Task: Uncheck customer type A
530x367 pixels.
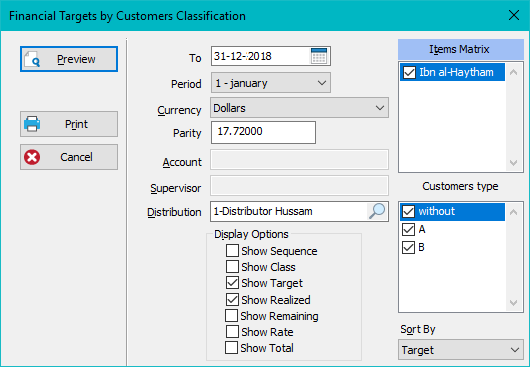Action: point(409,229)
